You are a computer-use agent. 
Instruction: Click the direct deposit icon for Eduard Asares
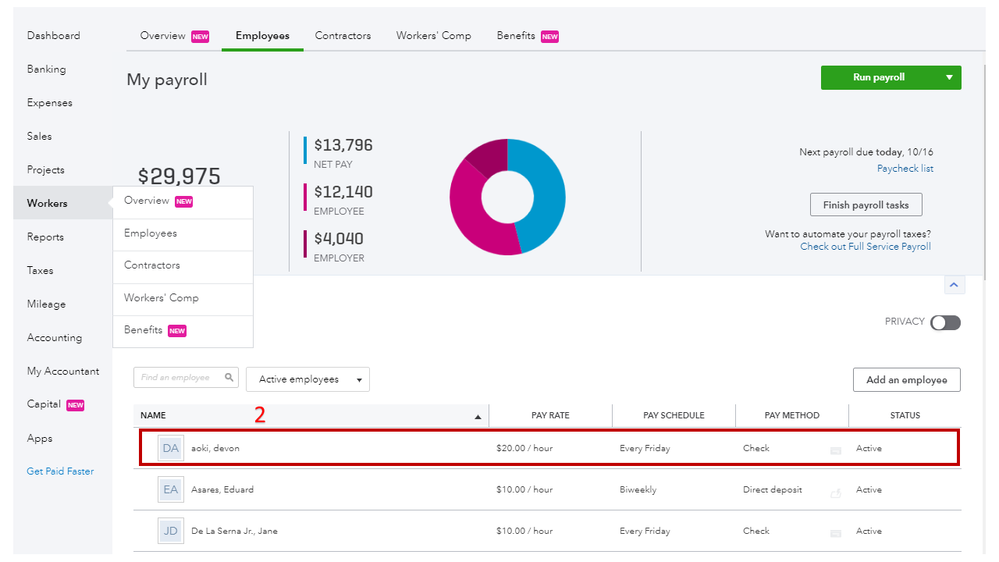coord(835,492)
